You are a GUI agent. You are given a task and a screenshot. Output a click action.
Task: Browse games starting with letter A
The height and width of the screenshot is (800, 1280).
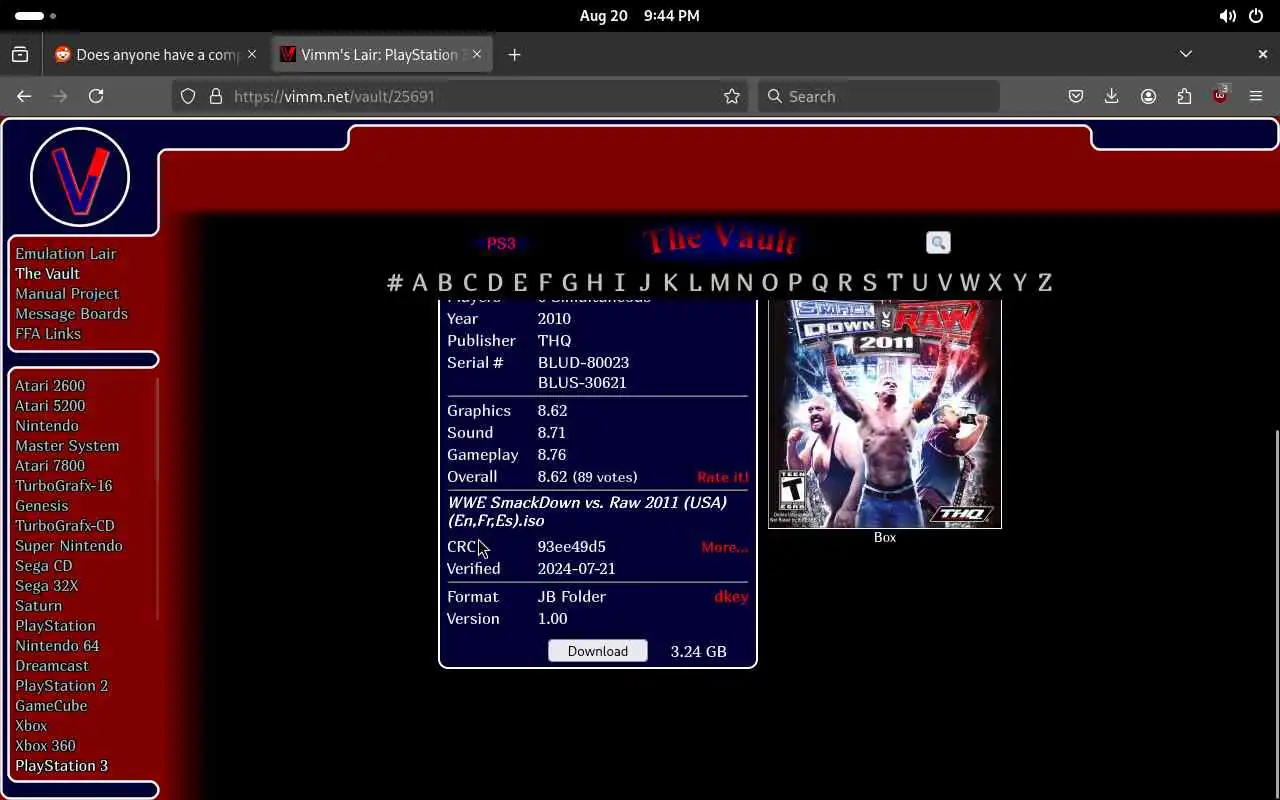coord(420,283)
